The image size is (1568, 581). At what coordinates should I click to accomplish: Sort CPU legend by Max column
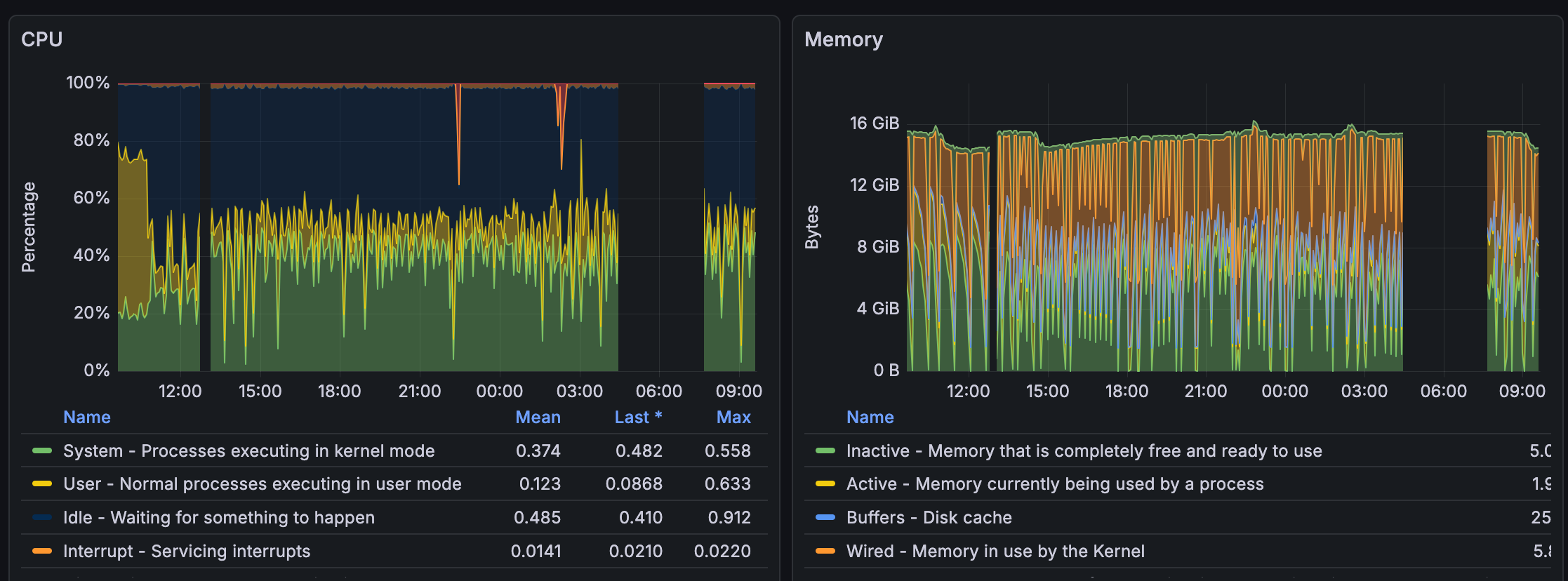click(733, 417)
